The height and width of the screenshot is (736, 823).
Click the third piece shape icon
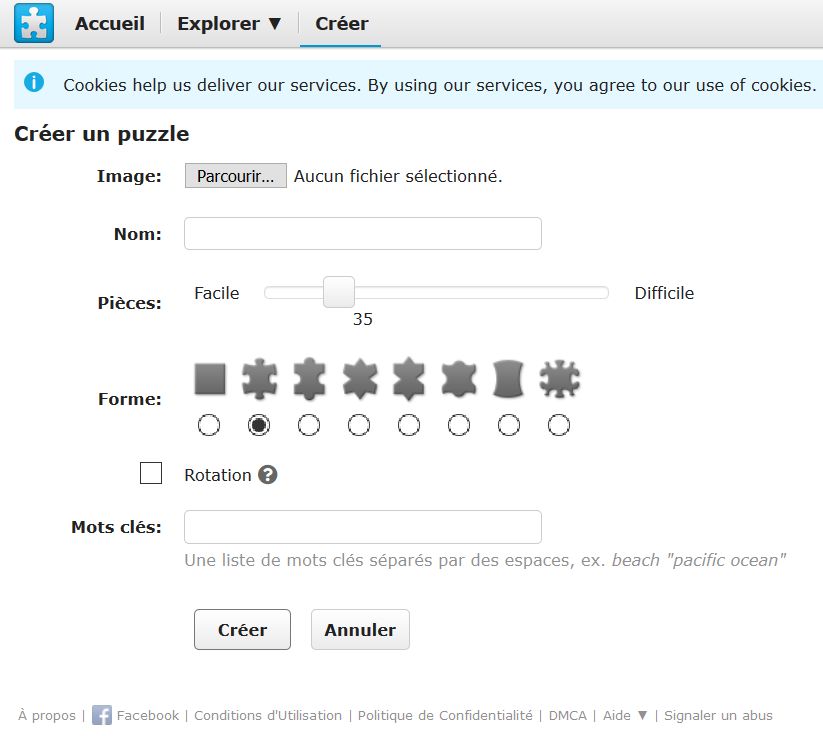[x=309, y=378]
